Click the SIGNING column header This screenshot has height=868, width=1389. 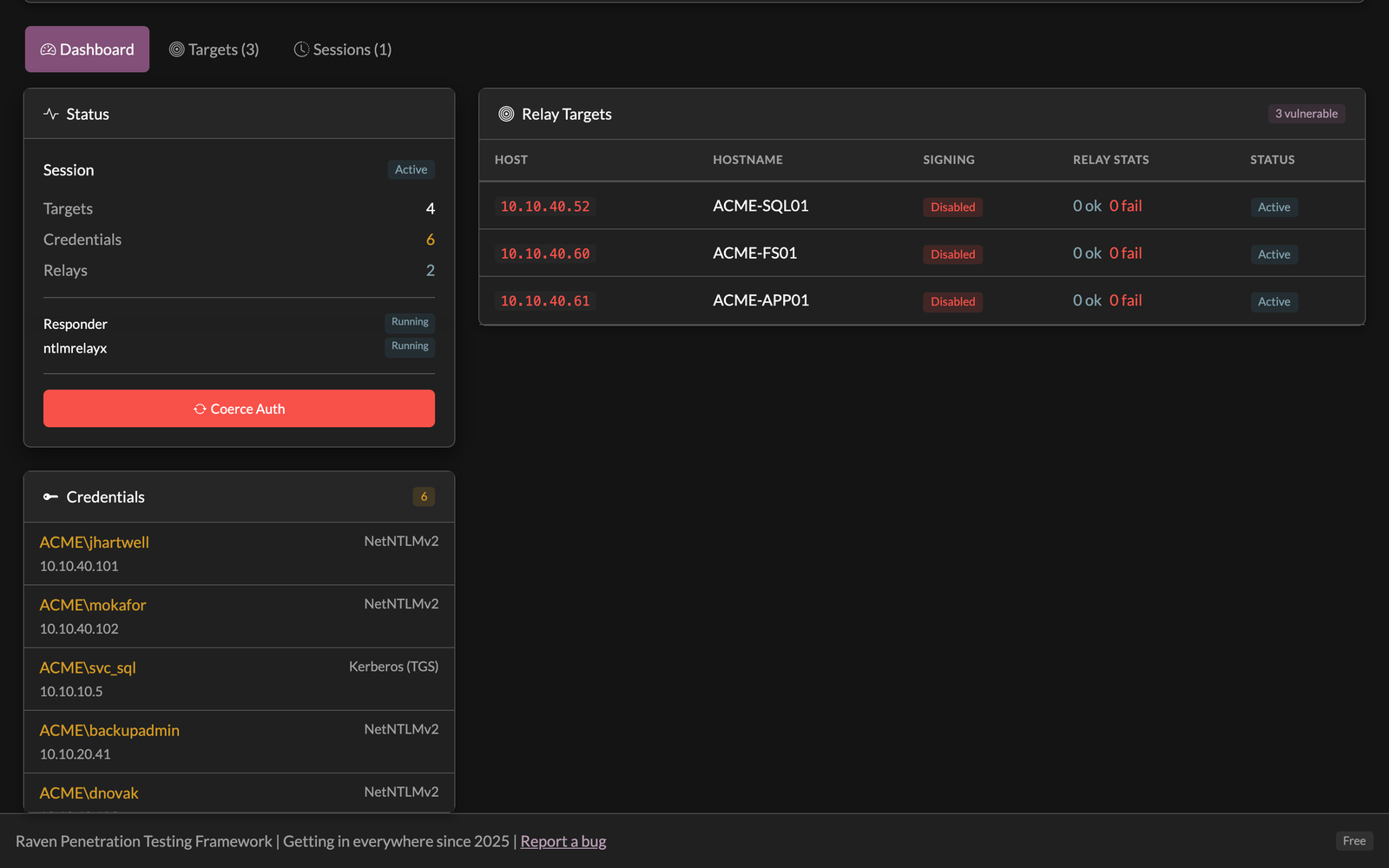pos(949,160)
